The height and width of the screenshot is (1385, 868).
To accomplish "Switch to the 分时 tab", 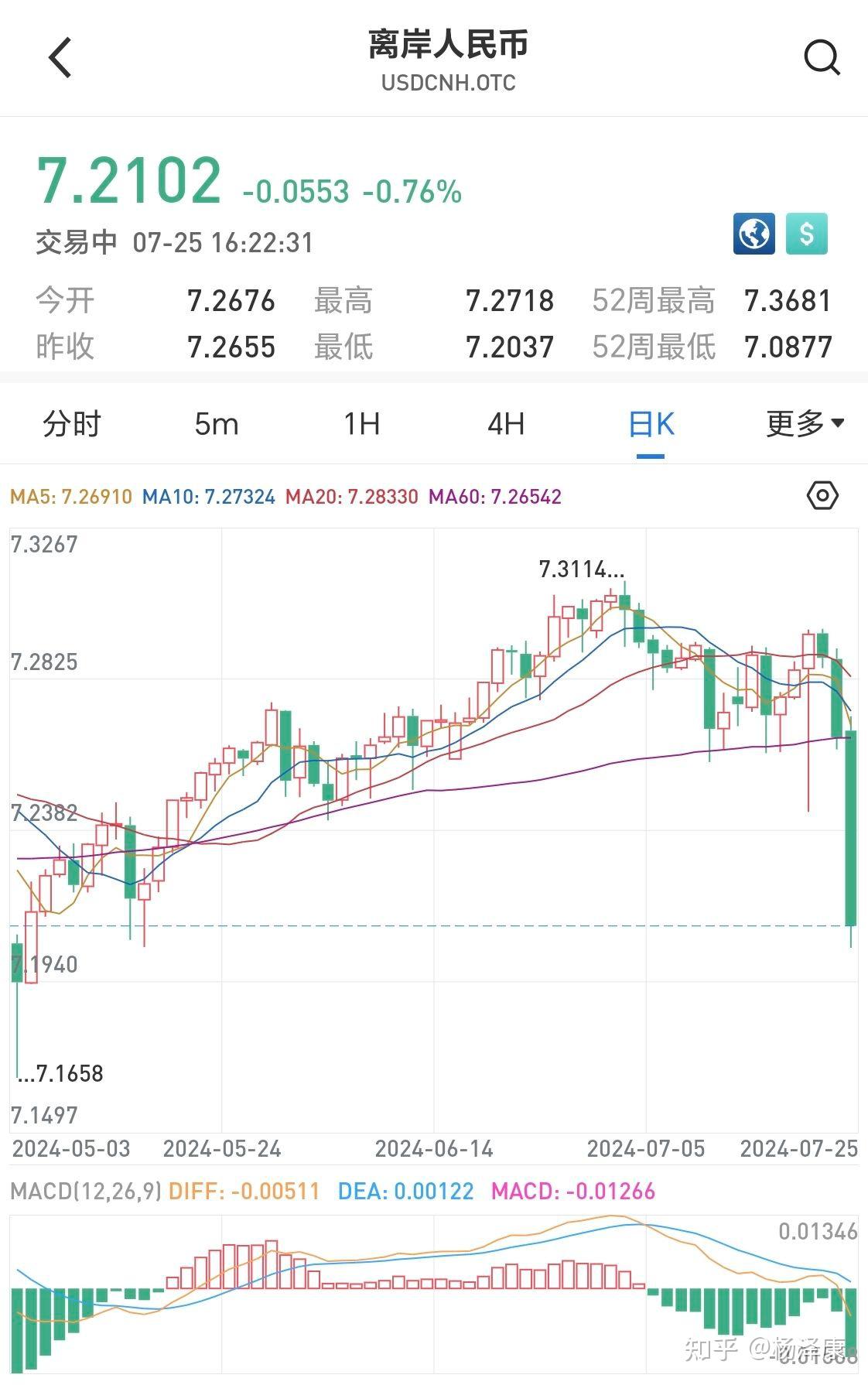I will pos(72,424).
